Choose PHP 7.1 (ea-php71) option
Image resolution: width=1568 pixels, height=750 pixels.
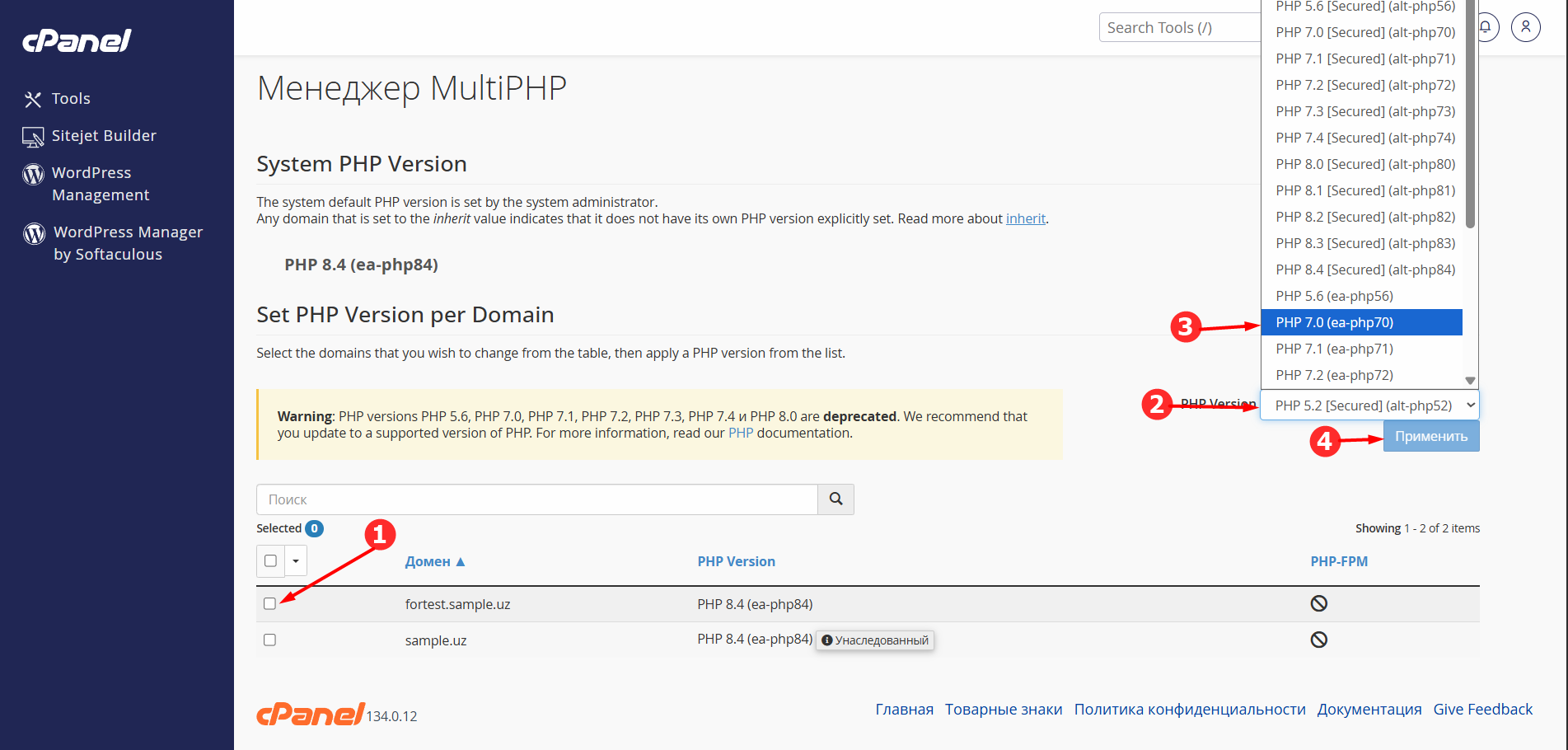(1361, 349)
